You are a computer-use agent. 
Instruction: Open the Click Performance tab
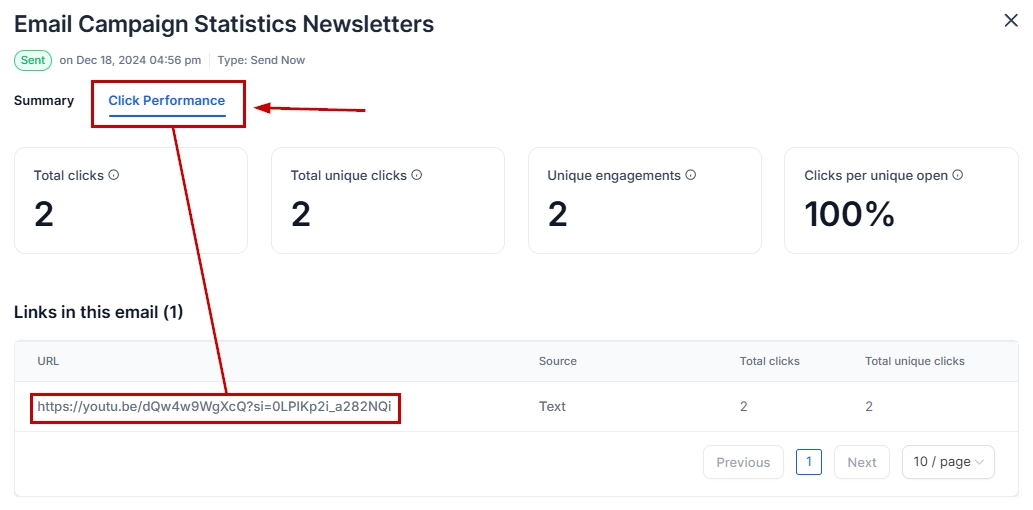coord(167,101)
